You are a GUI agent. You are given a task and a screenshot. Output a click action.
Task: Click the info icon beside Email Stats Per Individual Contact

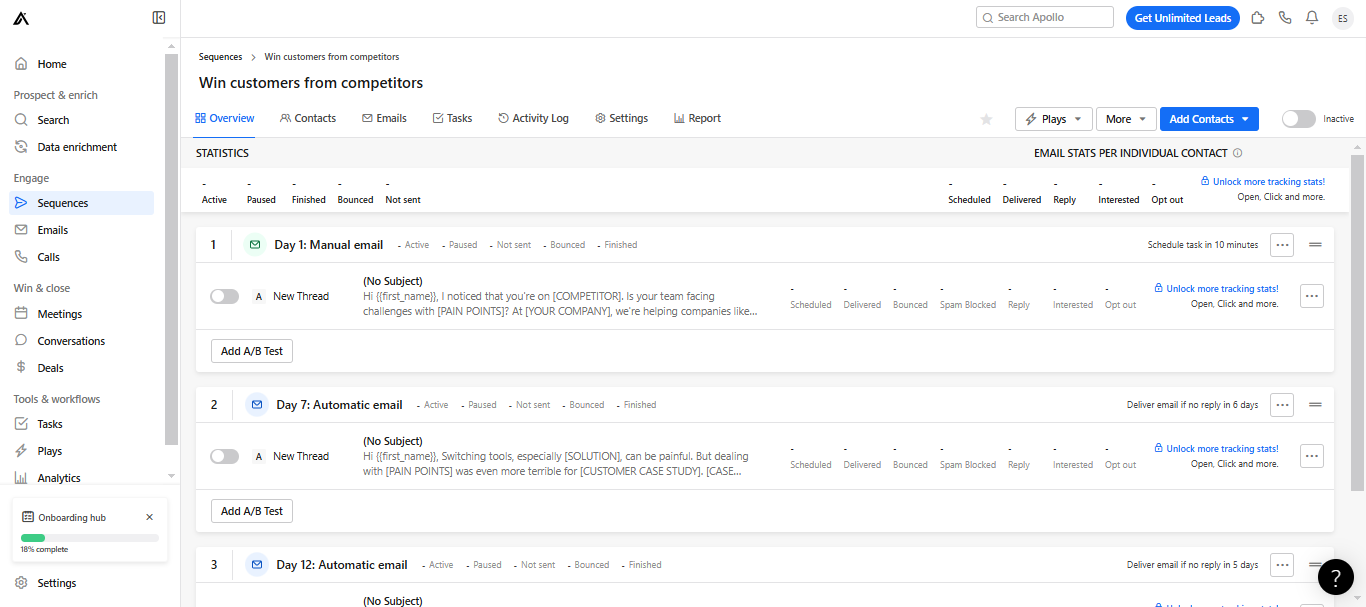pos(1238,153)
